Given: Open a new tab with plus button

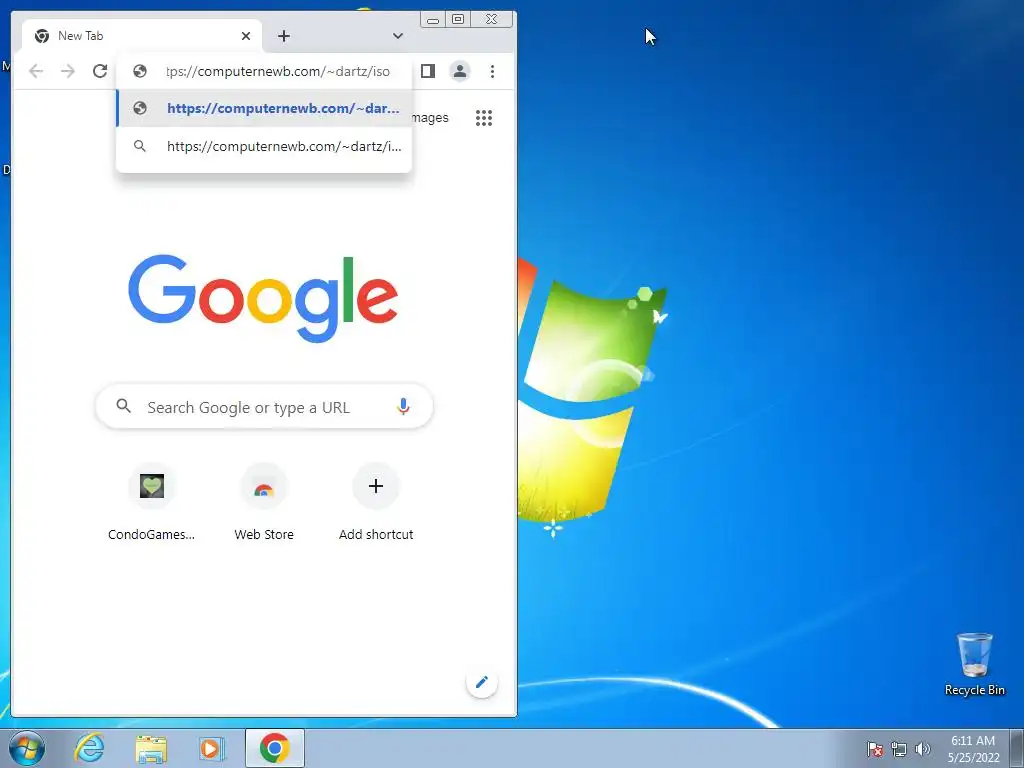Looking at the screenshot, I should point(283,36).
